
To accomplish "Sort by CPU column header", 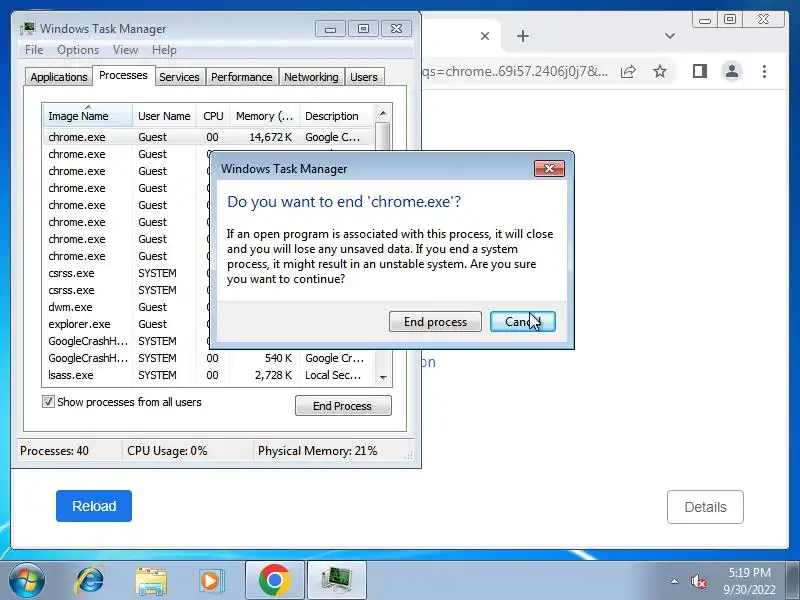I will pyautogui.click(x=213, y=116).
